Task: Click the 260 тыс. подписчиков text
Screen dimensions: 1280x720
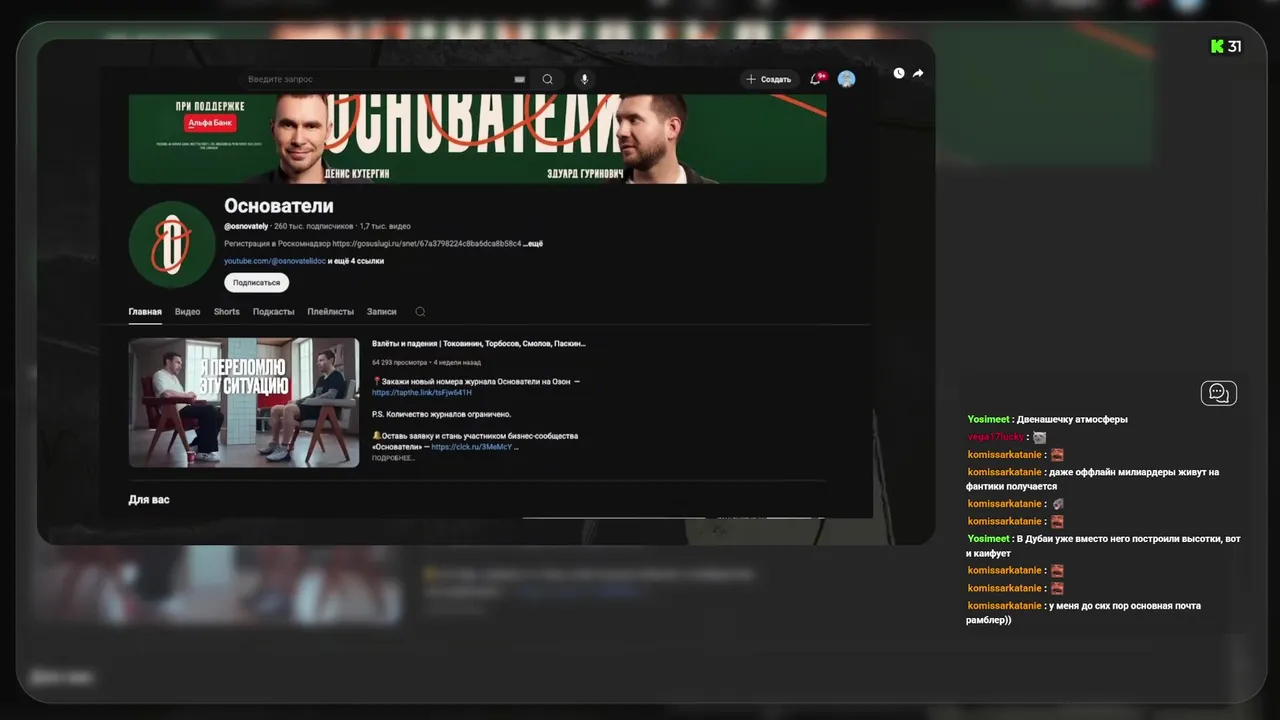Action: coord(313,227)
